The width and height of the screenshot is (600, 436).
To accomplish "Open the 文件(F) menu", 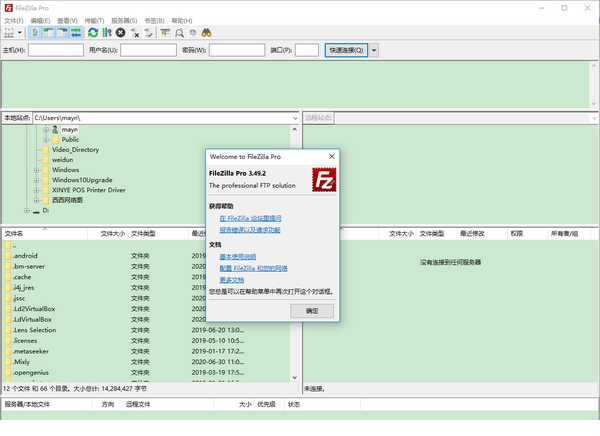I will pos(14,21).
